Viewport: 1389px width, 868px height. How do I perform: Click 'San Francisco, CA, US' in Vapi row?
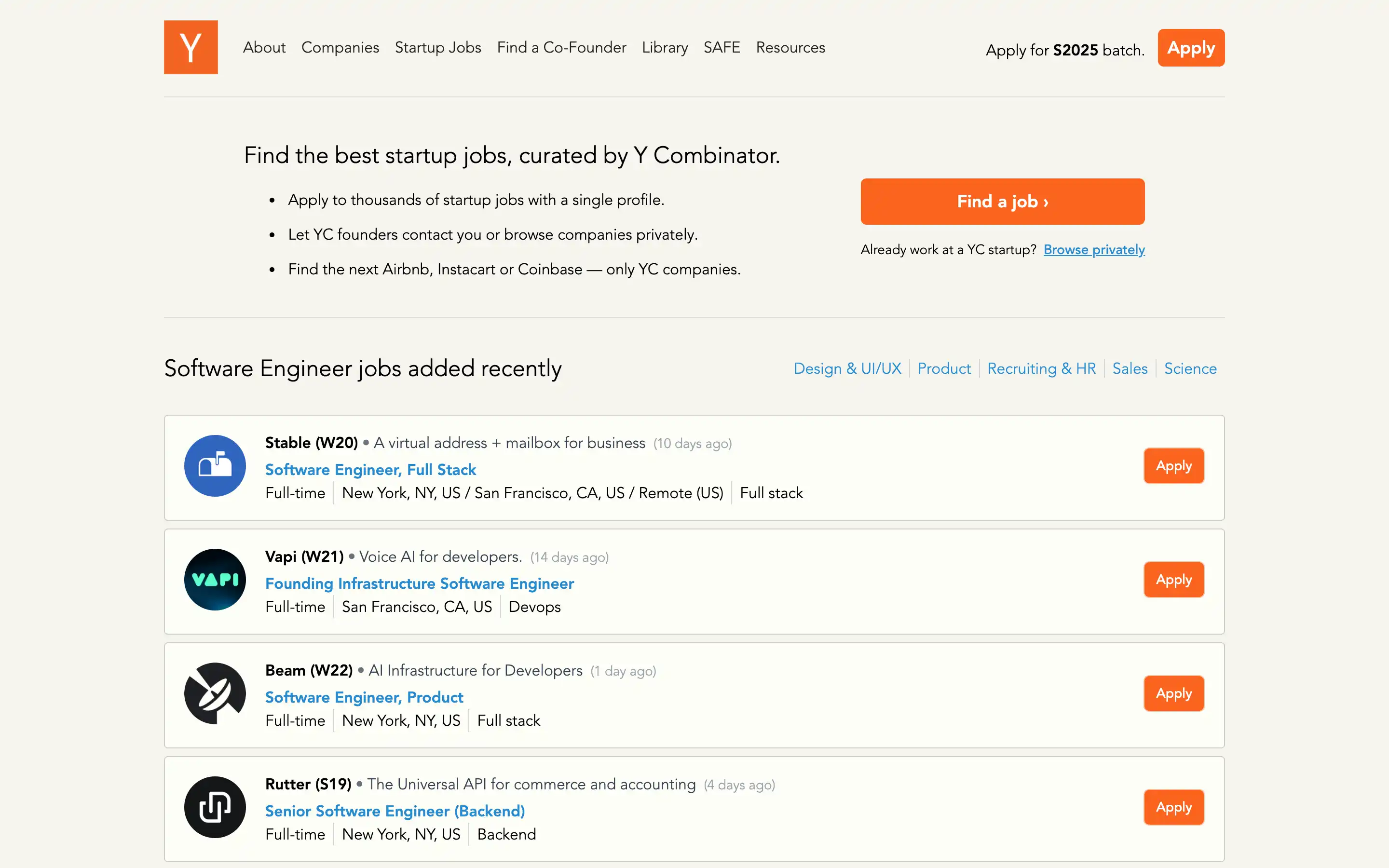[x=417, y=607]
